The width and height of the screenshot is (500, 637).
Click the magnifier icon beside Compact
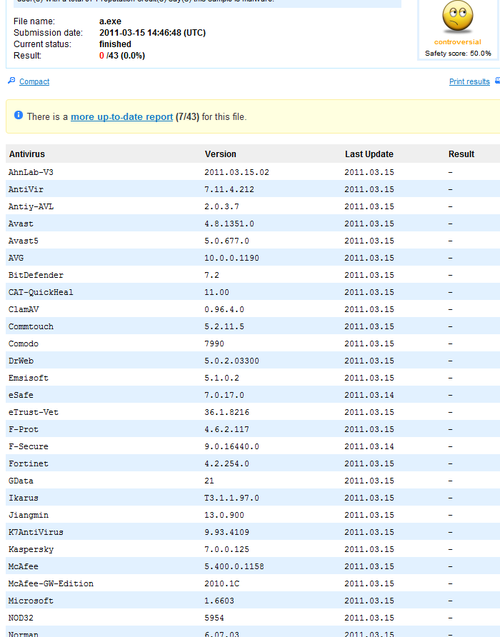click(11, 81)
